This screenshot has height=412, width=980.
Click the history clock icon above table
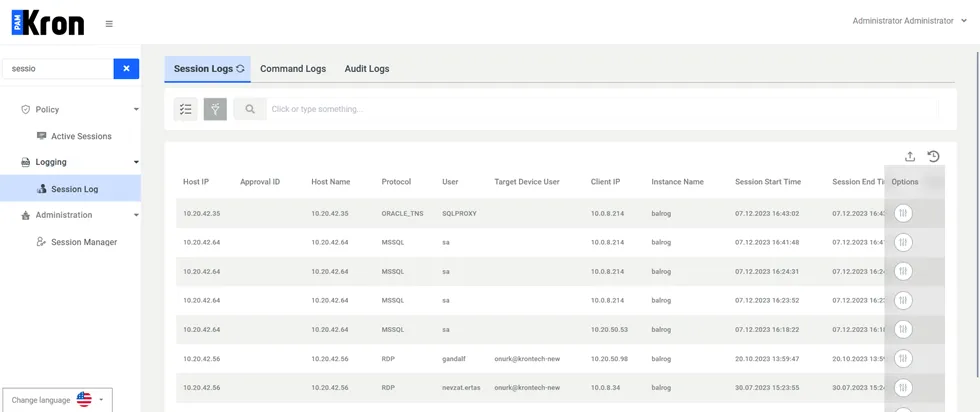tap(934, 156)
